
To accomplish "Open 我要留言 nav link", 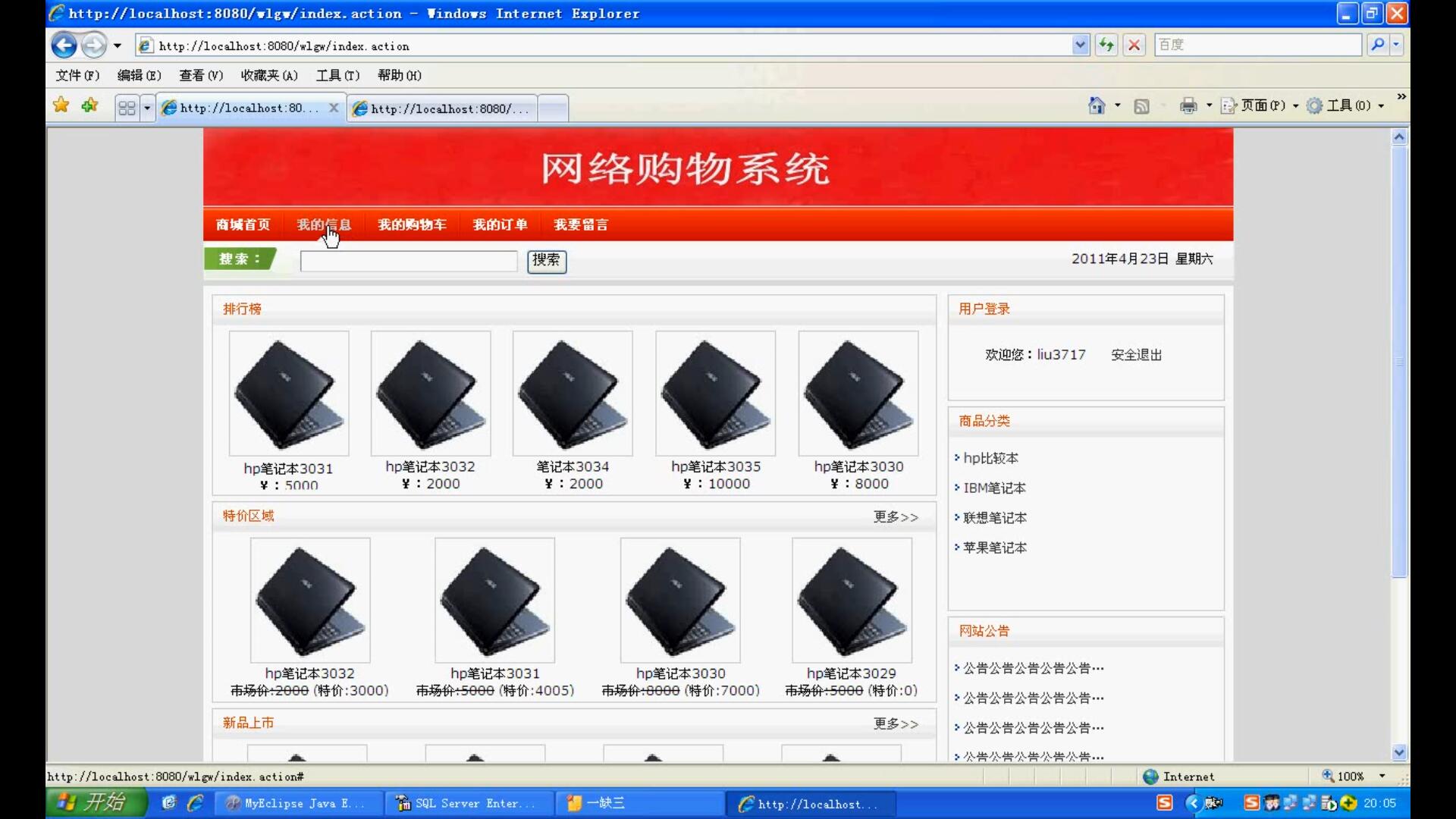I will click(x=581, y=224).
